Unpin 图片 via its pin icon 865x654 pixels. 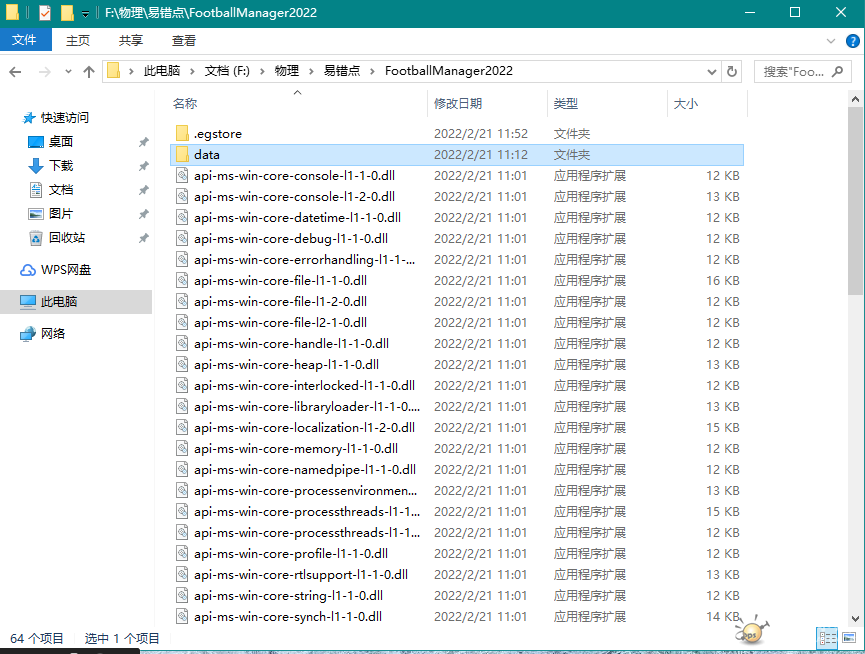143,214
